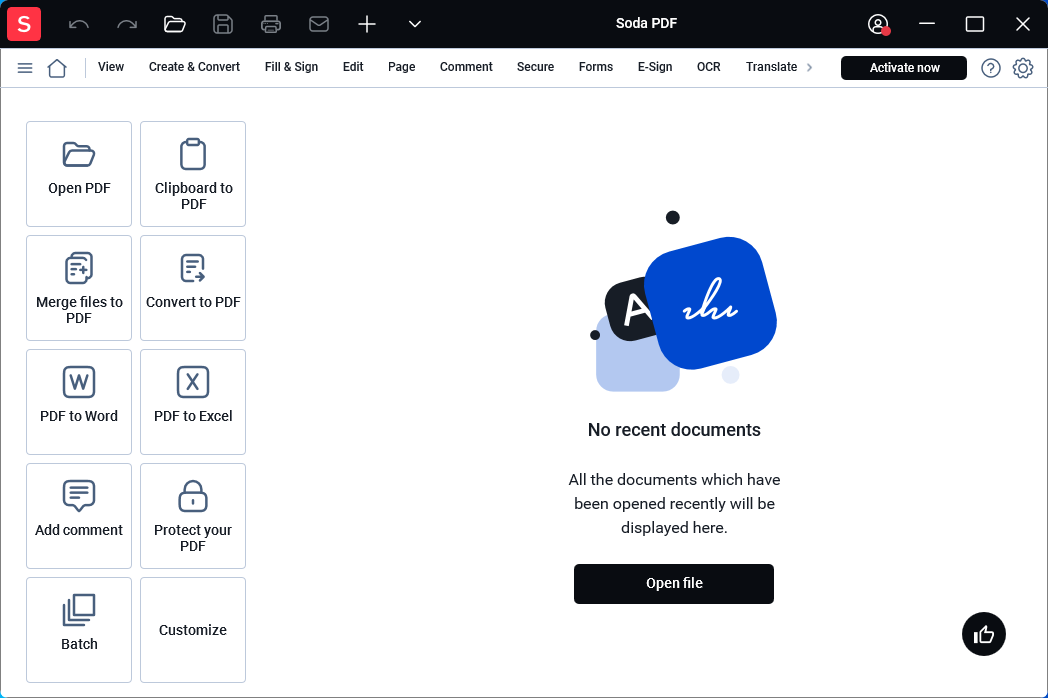
Task: Switch to the OCR tab
Action: pos(708,67)
